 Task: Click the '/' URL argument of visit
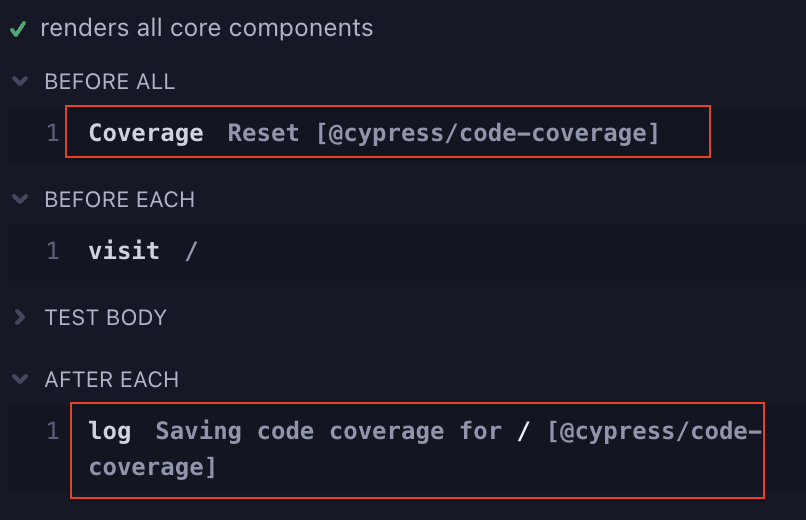191,251
